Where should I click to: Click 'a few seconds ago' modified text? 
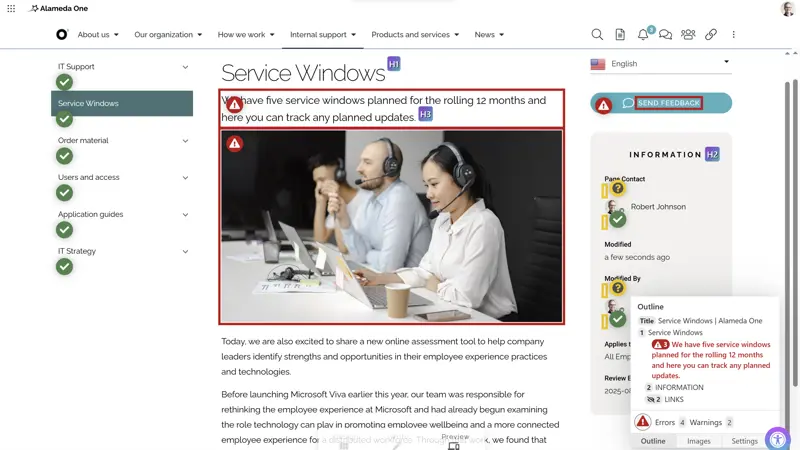[x=637, y=257]
